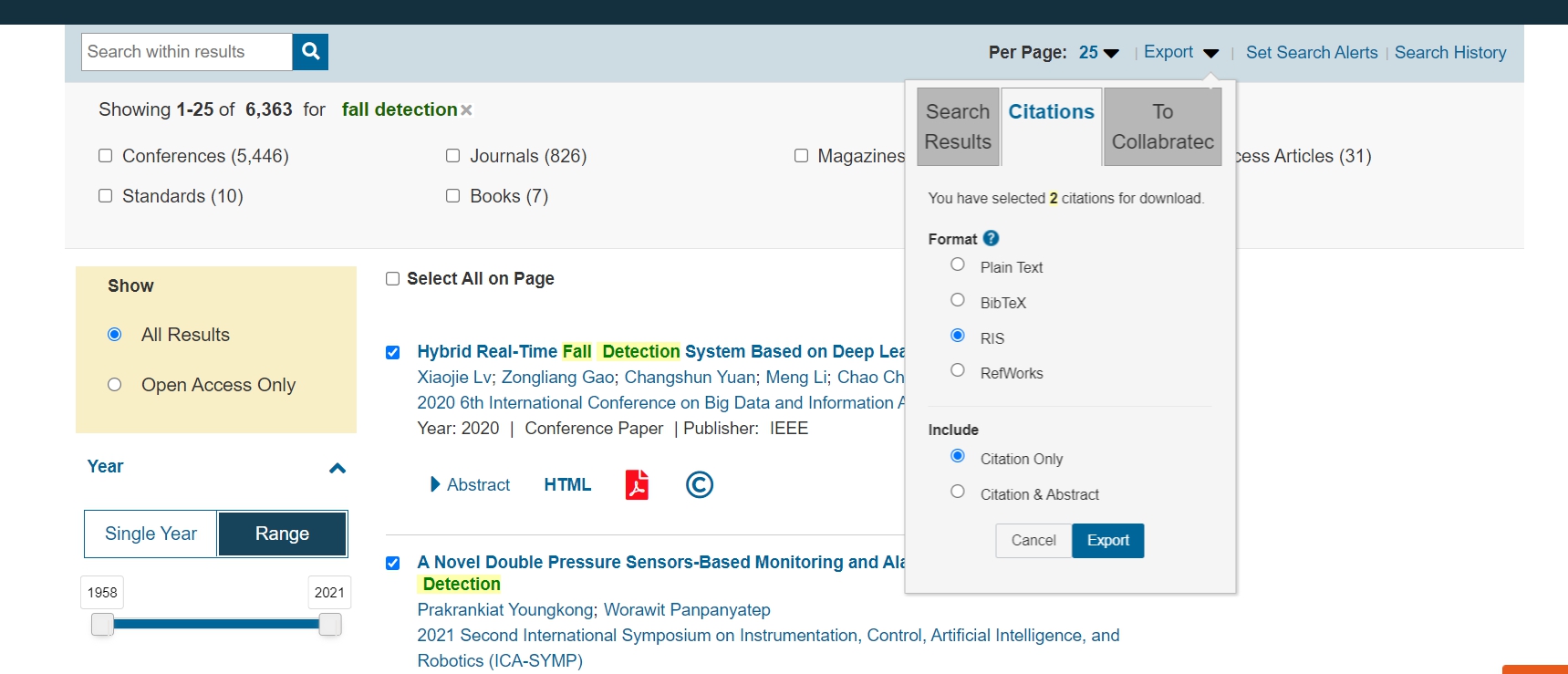
Task: Click the Format help question mark icon
Action: tap(992, 238)
